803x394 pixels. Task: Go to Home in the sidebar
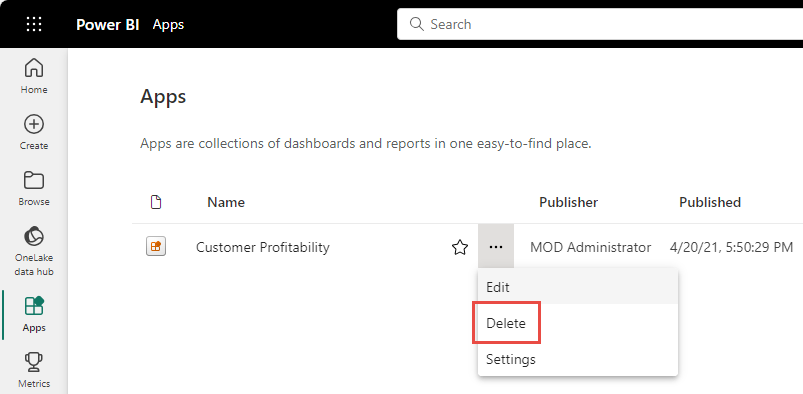[x=34, y=76]
